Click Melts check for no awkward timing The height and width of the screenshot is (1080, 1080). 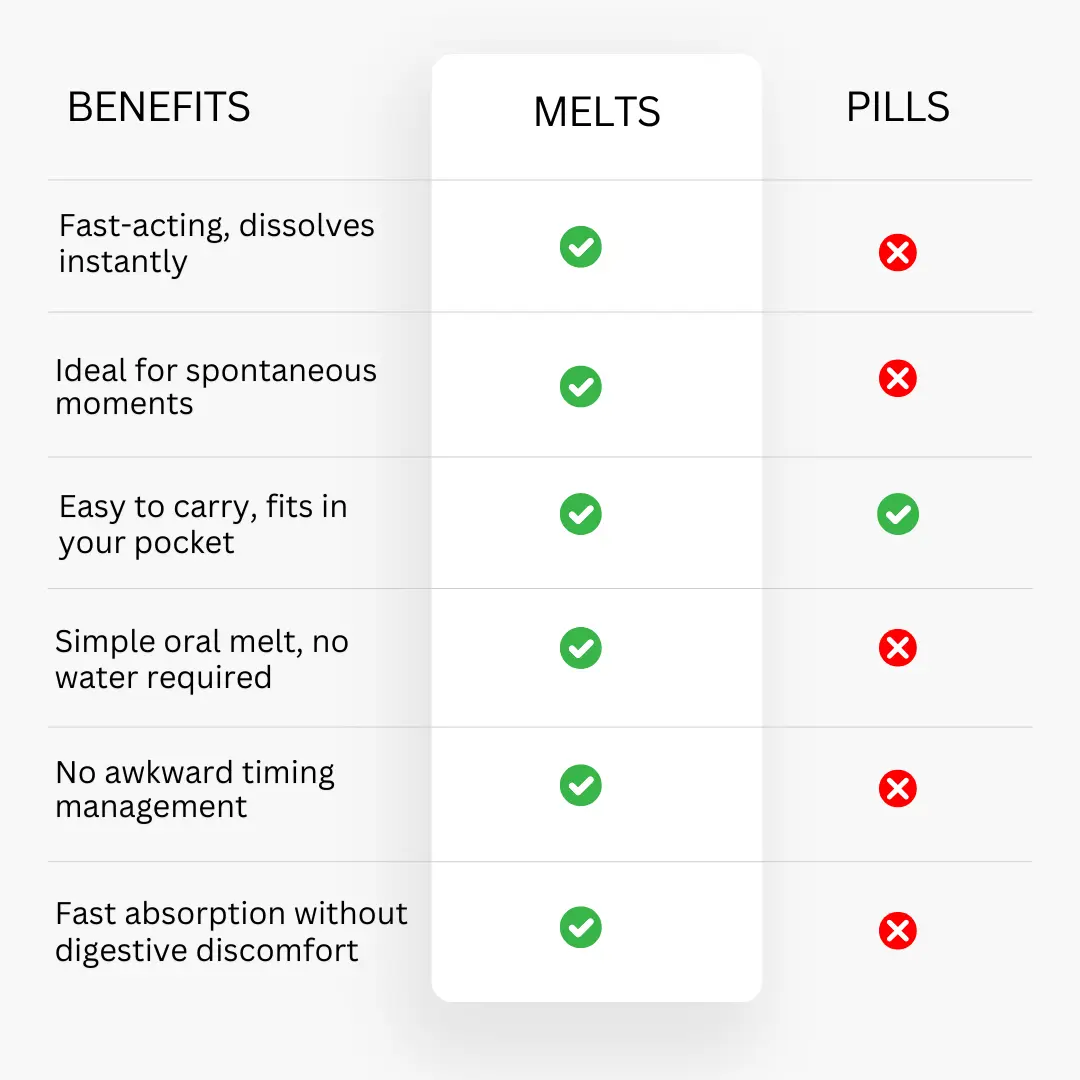click(580, 785)
